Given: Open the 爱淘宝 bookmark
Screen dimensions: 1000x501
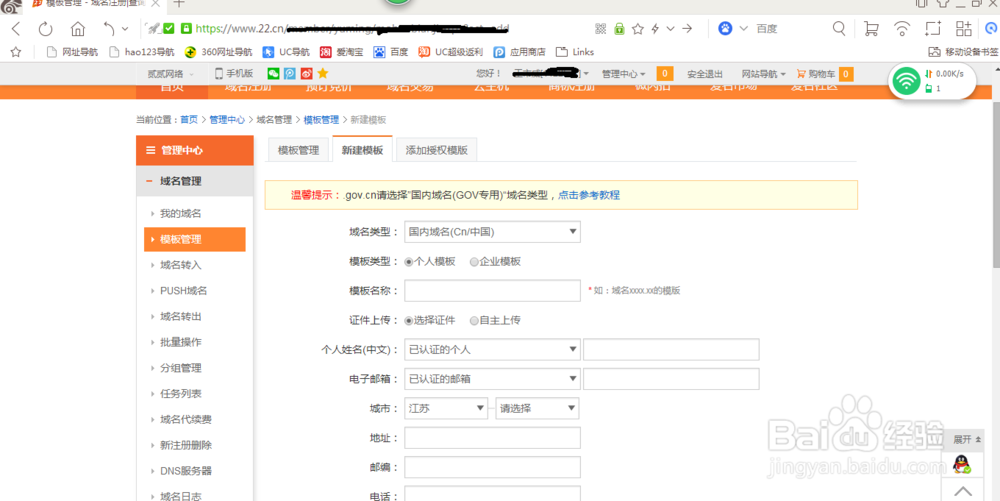Looking at the screenshot, I should [x=341, y=52].
